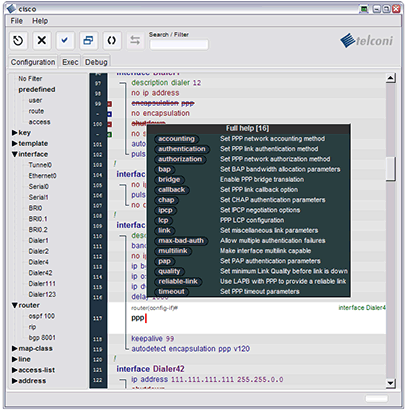Viewport: 407px width, 410px height.
Task: Click the blue checkmark apply icon
Action: tap(65, 41)
